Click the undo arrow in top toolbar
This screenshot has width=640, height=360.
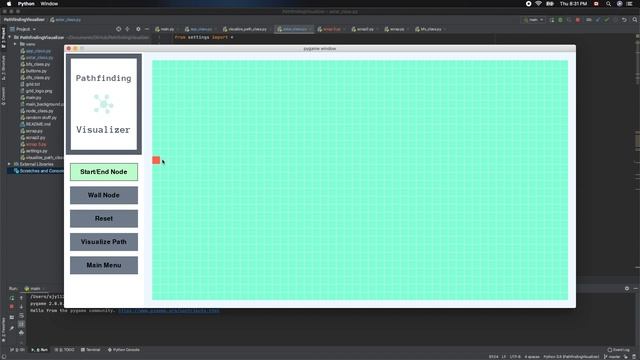coord(624,20)
